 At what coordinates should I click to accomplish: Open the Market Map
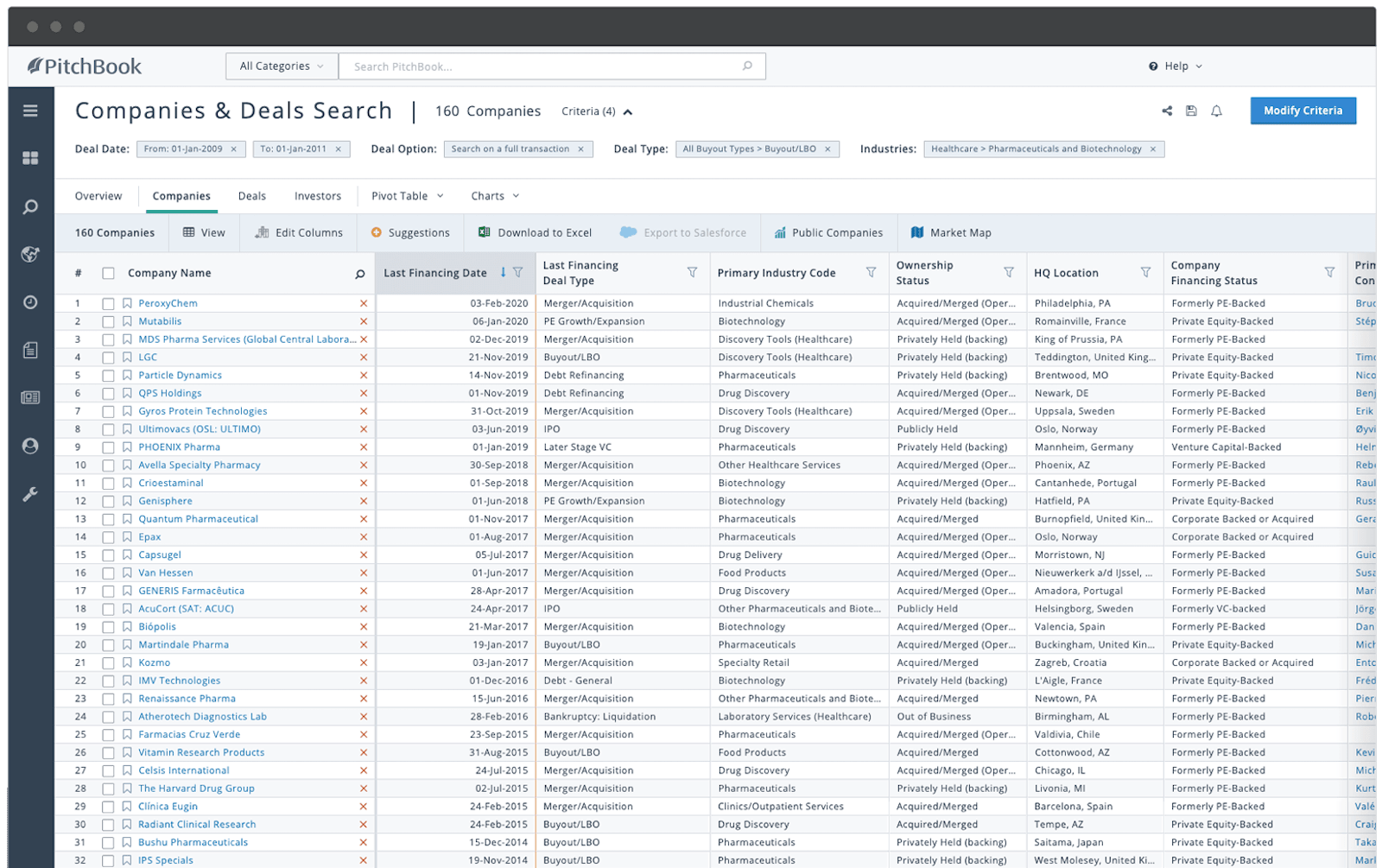[951, 232]
